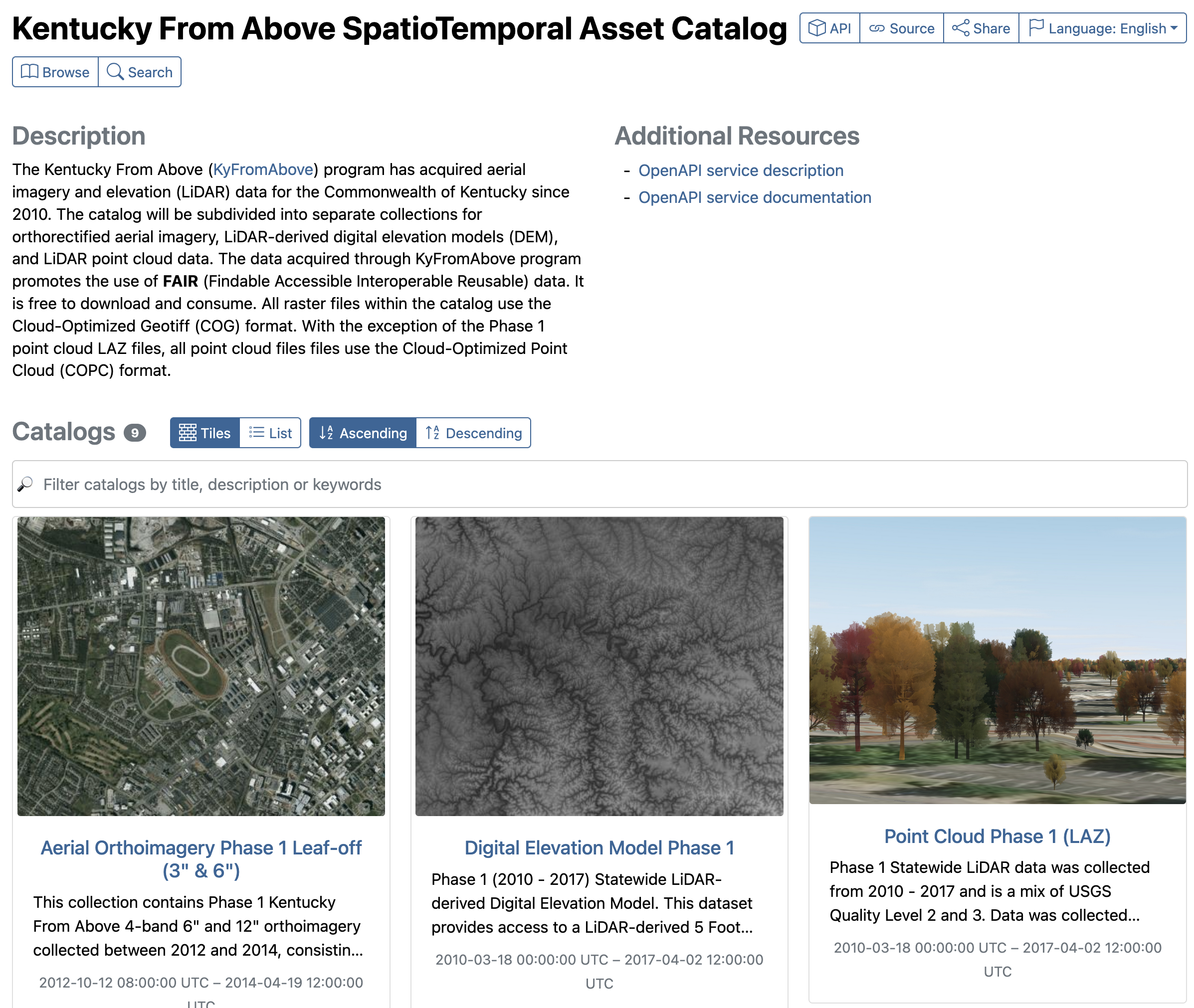The image size is (1194, 1008).
Task: Click the Additional Resources heading
Action: 737,136
